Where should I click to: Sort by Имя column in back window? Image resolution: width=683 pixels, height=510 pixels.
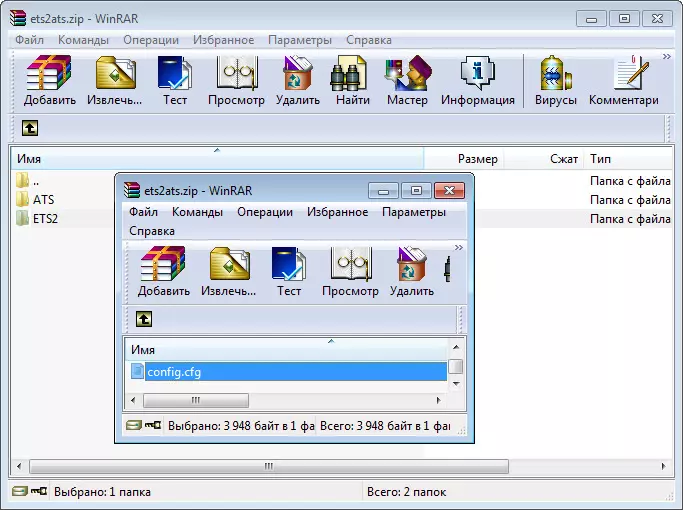tap(217, 159)
